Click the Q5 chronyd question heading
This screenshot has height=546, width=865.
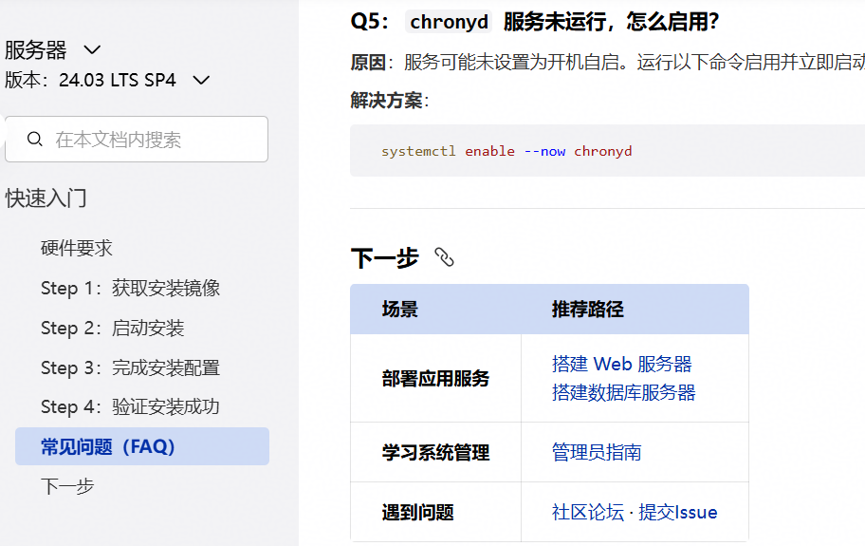pyautogui.click(x=535, y=22)
